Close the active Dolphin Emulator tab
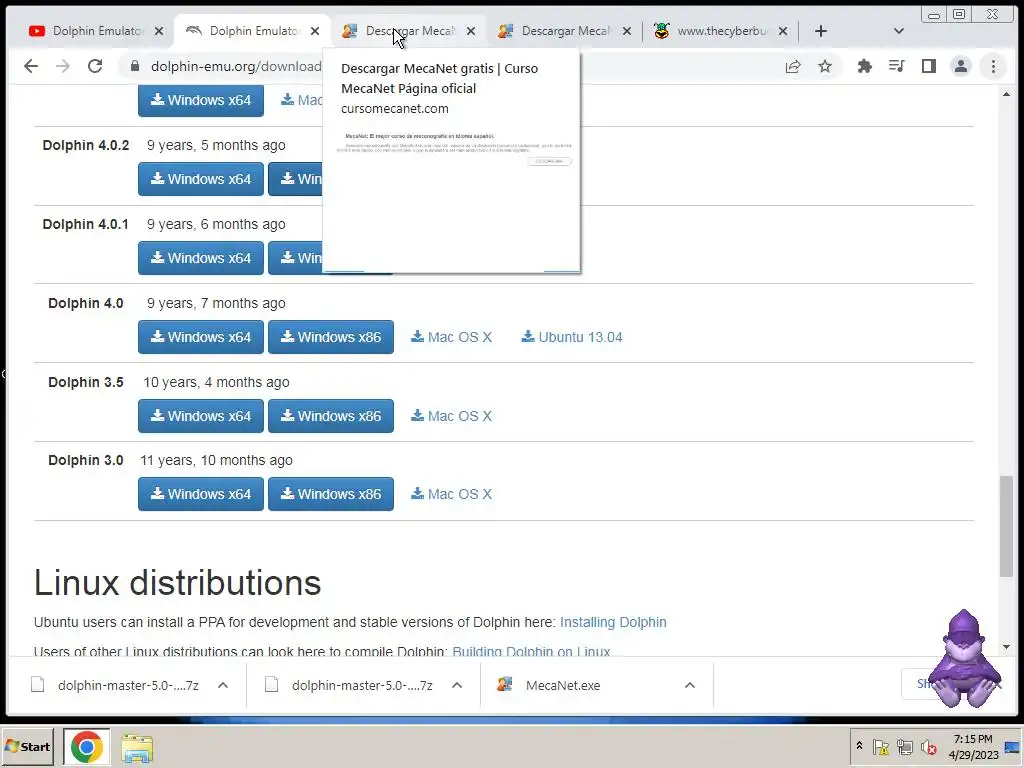The width and height of the screenshot is (1024, 768). point(315,31)
